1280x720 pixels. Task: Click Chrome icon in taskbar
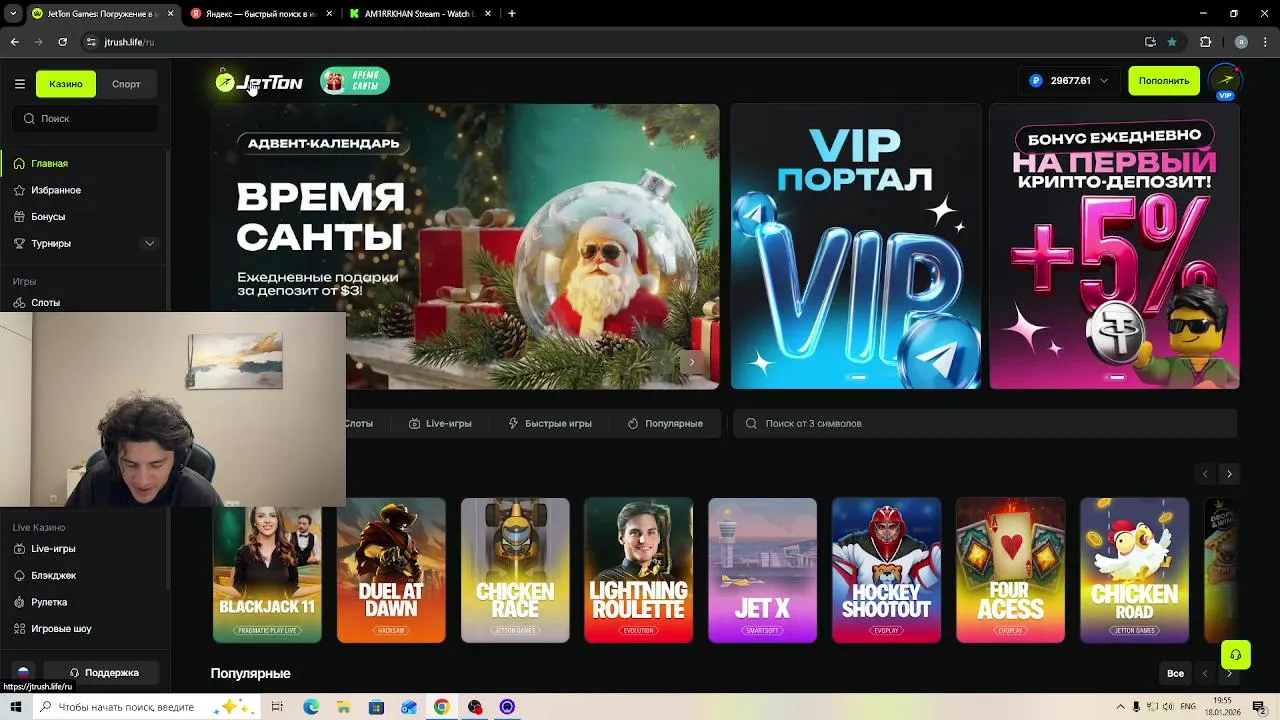(441, 707)
